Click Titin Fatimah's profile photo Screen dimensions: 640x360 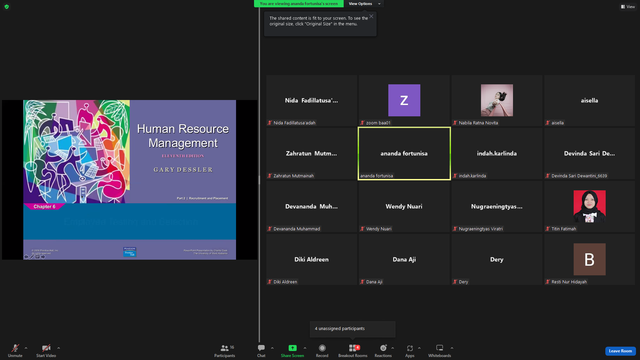[589, 206]
